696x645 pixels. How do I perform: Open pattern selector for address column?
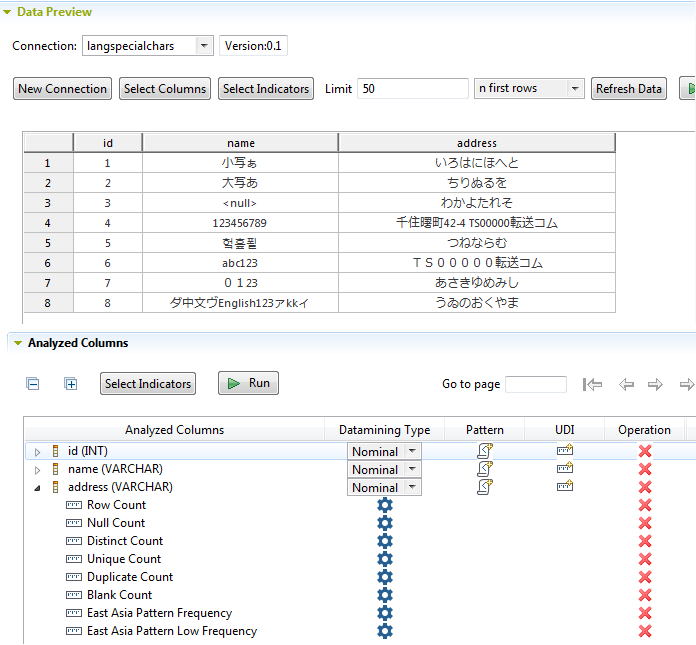485,487
